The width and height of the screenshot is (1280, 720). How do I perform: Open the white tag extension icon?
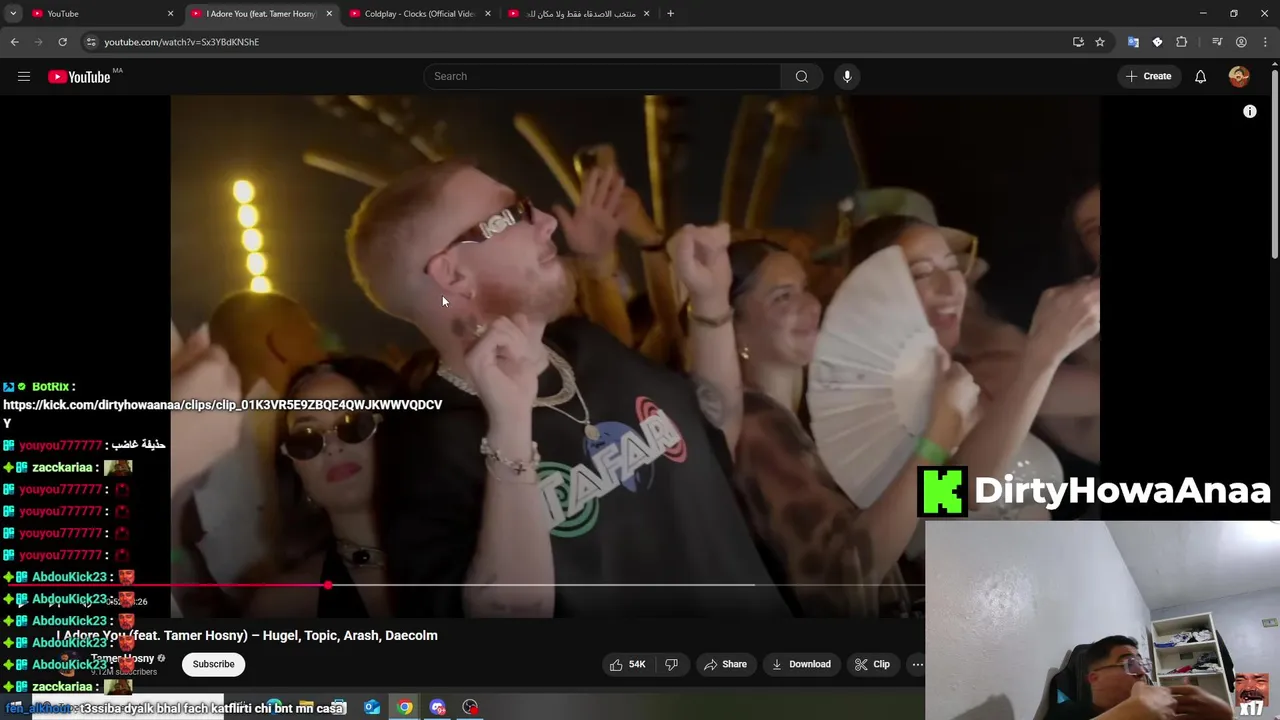(1157, 42)
